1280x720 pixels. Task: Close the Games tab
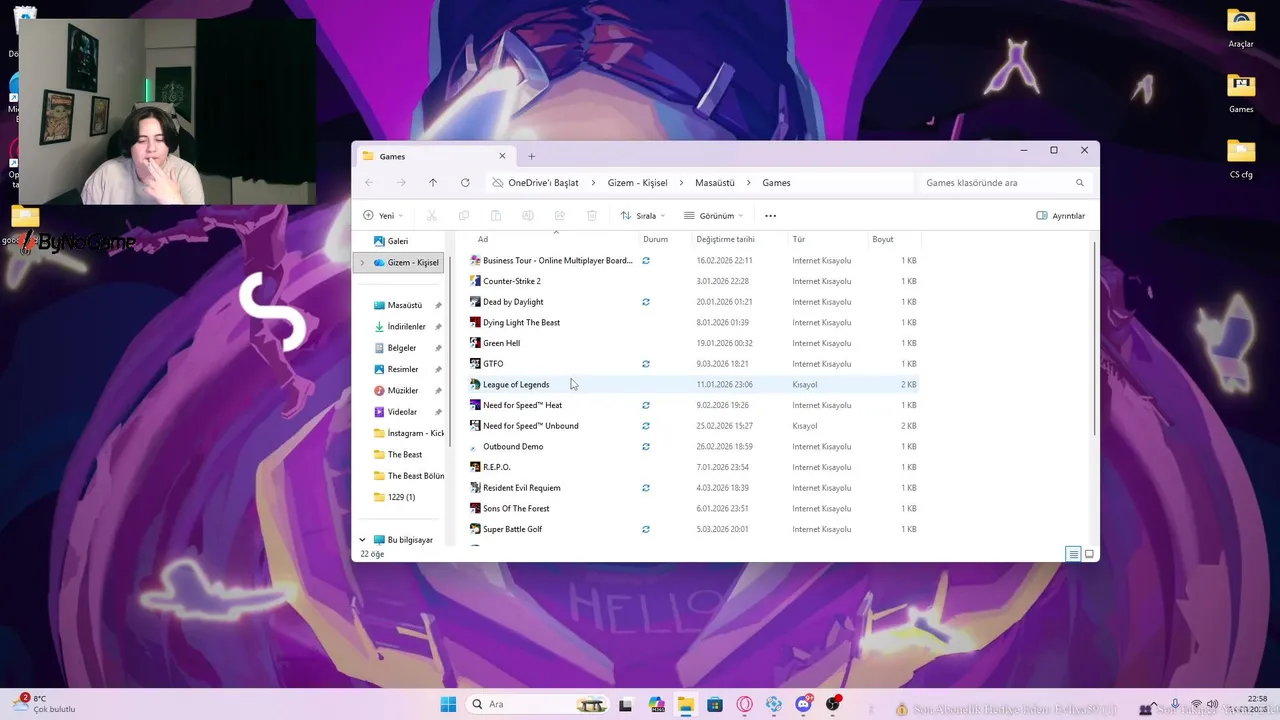click(502, 156)
